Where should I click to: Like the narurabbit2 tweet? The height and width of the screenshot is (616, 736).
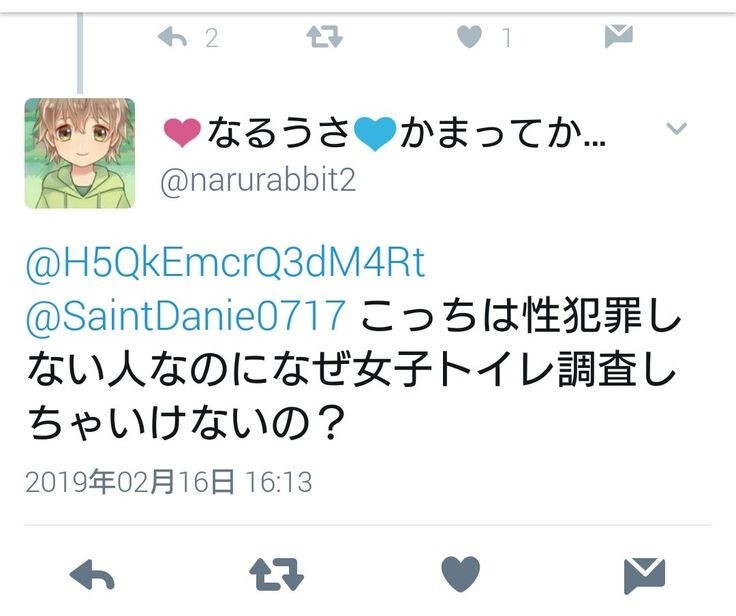click(461, 574)
